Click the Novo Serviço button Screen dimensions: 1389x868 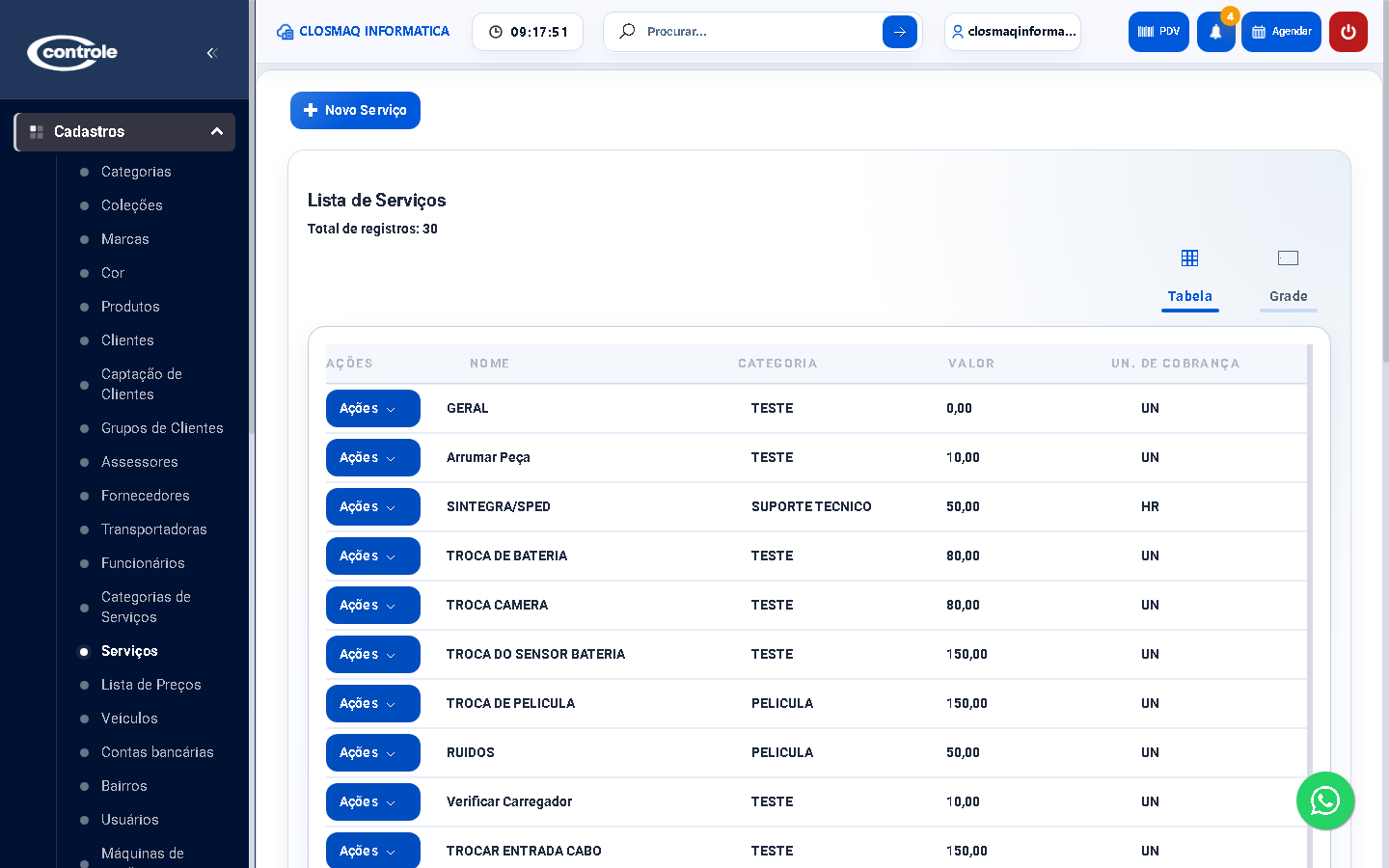355,110
